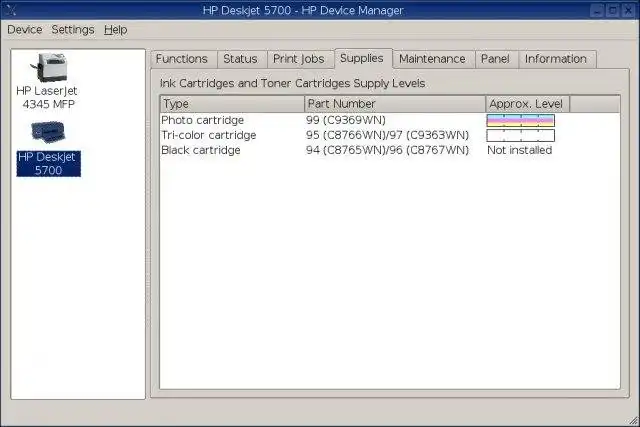Maximize the HP Device Manager window
This screenshot has height=427, width=640.
(x=612, y=10)
